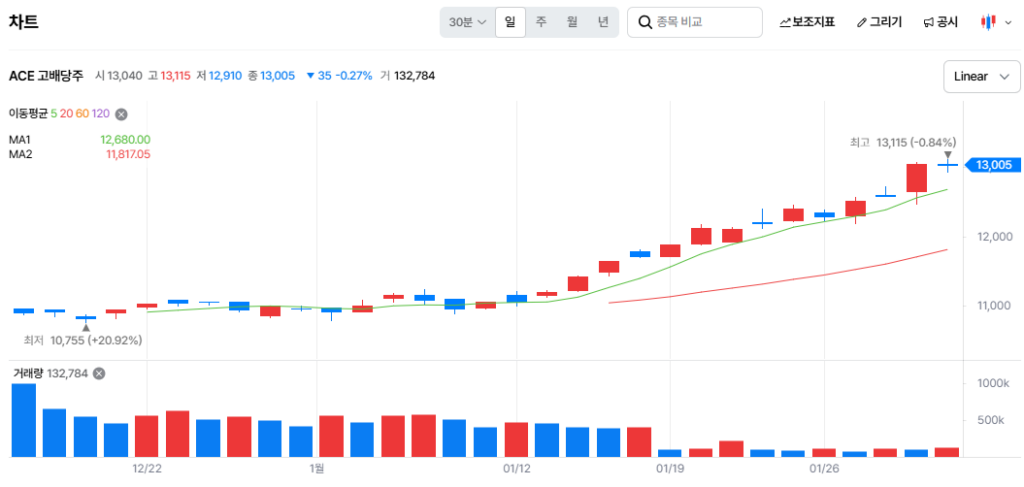
Task: Switch to yearly 년 chart interval
Action: 603,22
